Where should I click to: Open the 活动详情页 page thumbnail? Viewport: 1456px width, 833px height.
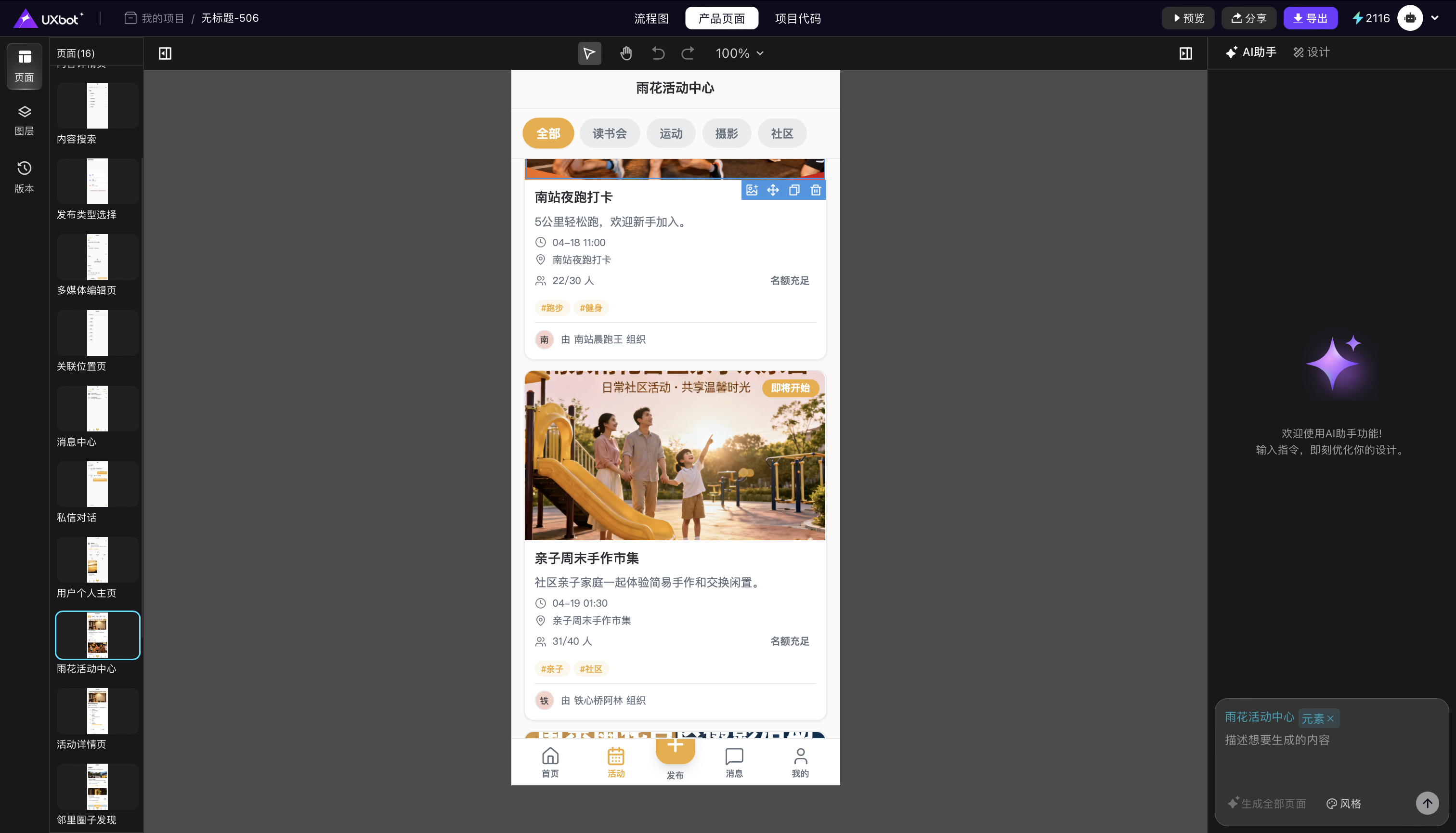[x=97, y=711]
